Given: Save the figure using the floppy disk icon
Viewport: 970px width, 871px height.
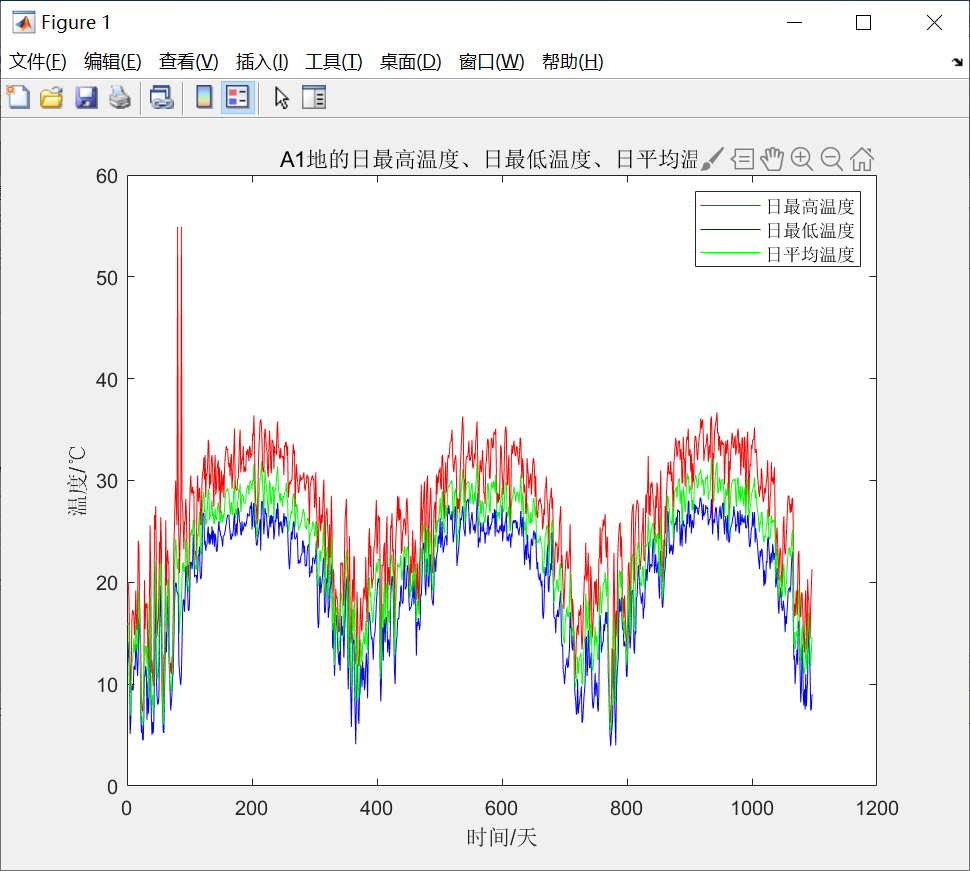Looking at the screenshot, I should pyautogui.click(x=86, y=97).
